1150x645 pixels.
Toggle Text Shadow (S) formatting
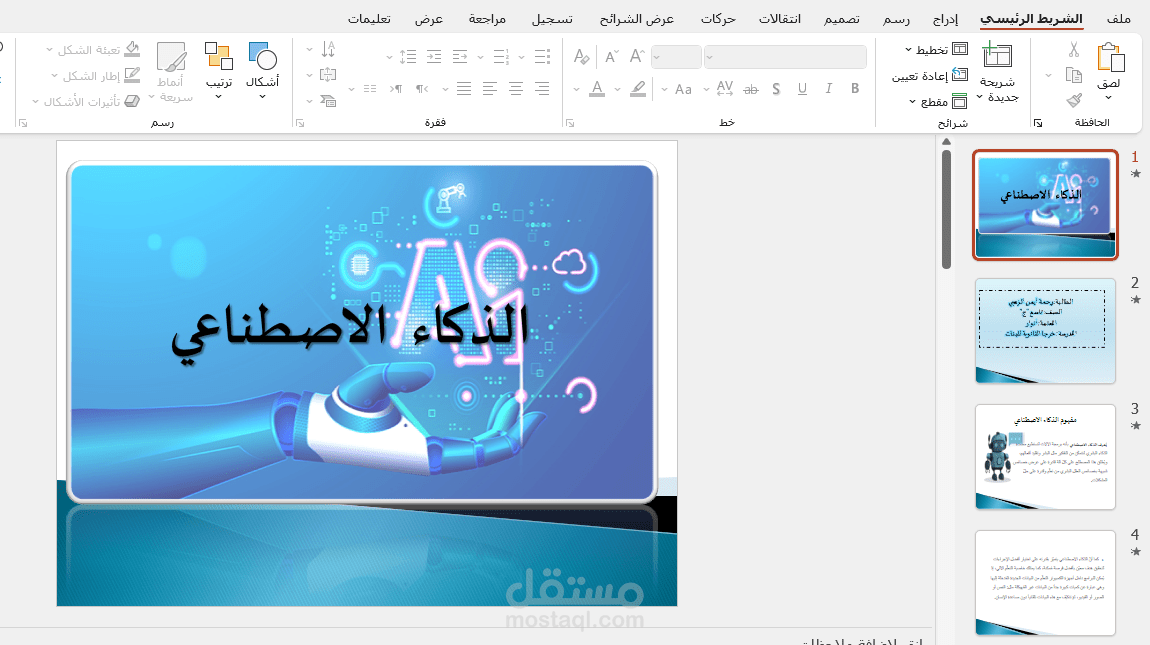click(x=776, y=89)
